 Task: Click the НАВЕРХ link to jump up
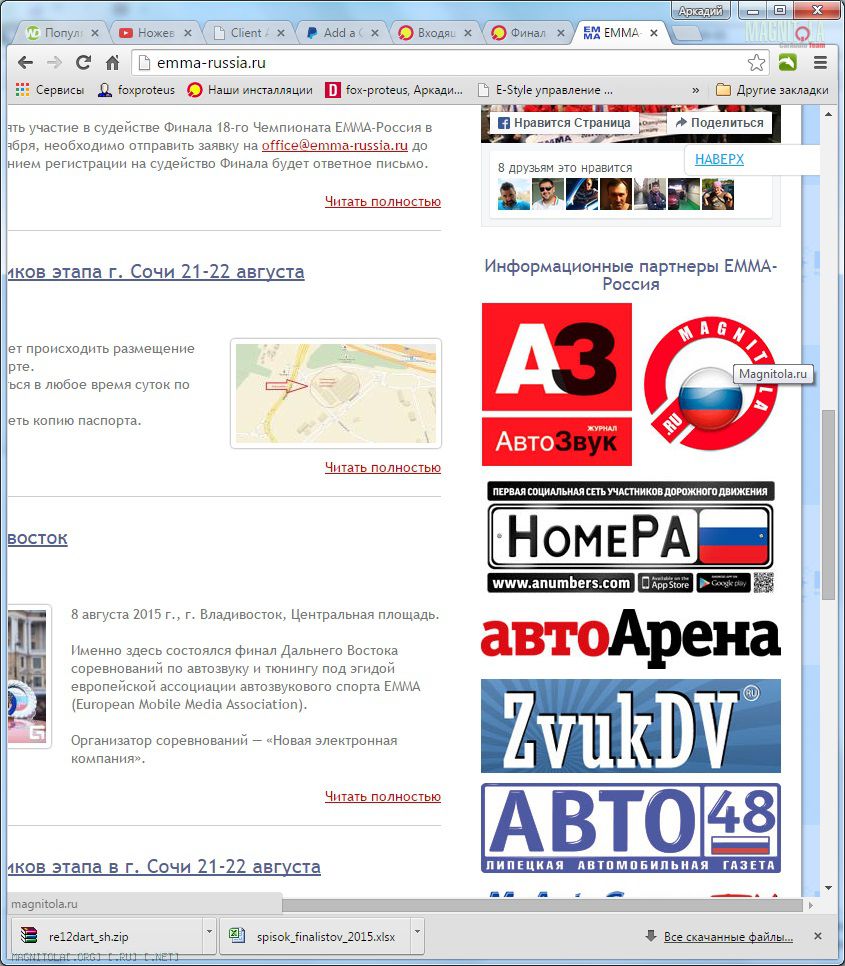coord(720,159)
